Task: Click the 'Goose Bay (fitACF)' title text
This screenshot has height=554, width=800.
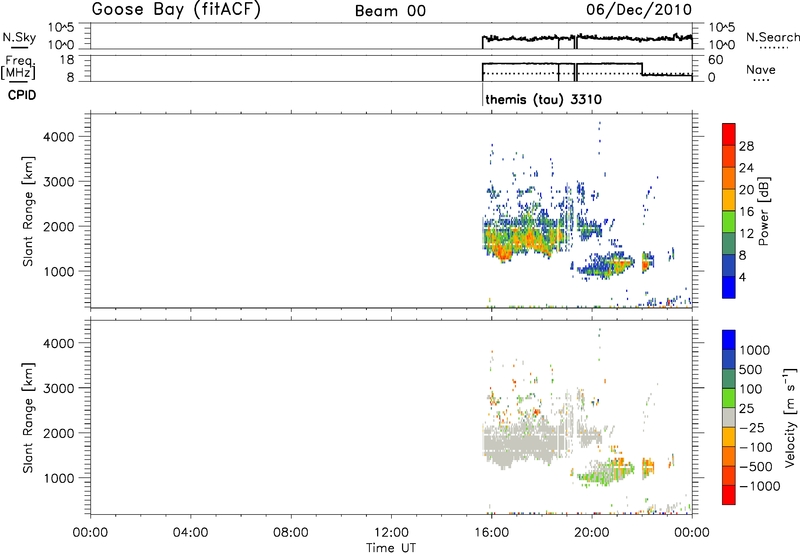Action: pyautogui.click(x=176, y=10)
